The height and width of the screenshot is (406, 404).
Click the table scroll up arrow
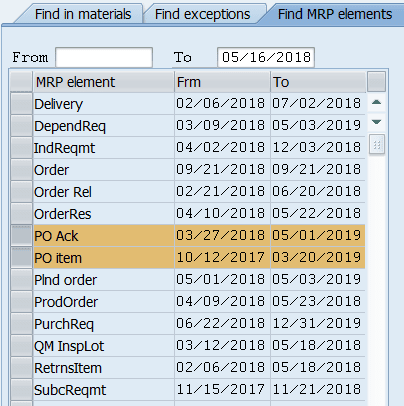376,103
